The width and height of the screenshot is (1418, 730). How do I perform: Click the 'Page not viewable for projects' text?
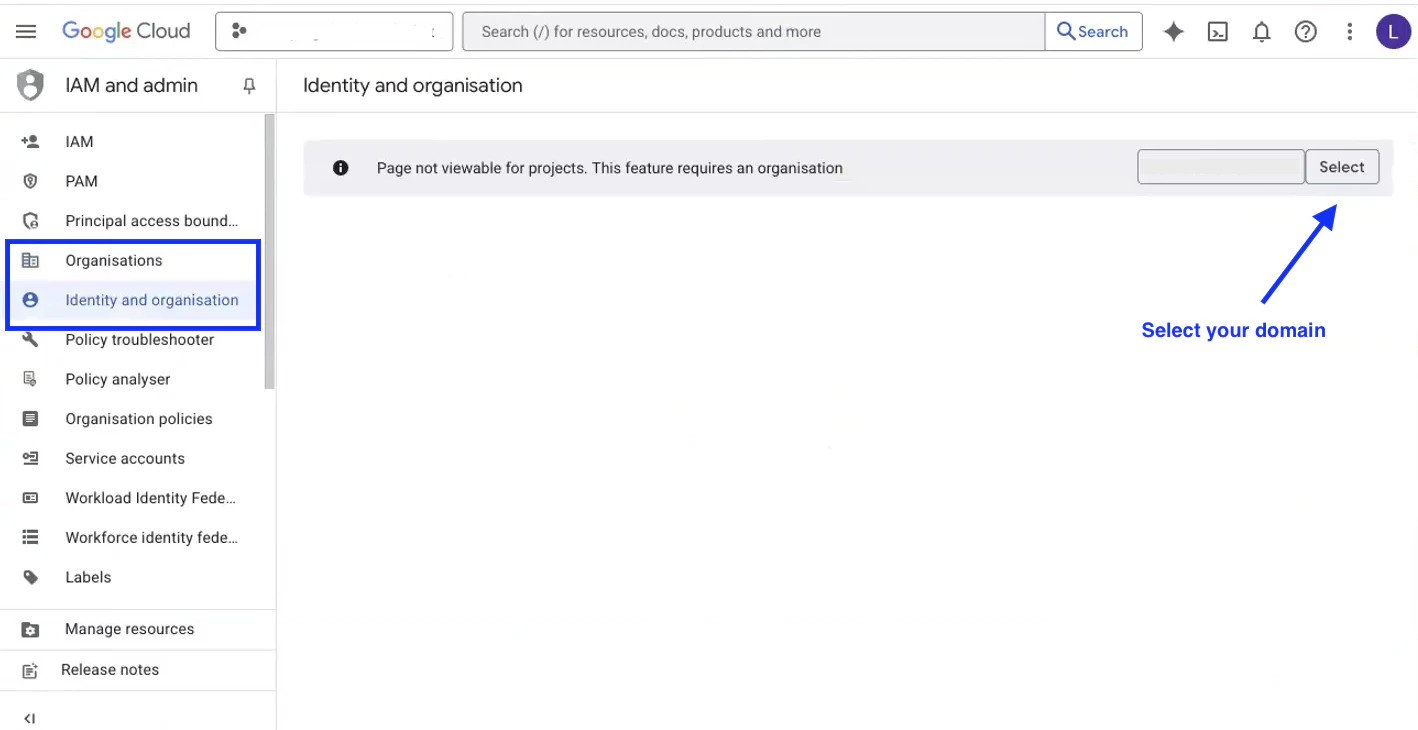tap(610, 168)
